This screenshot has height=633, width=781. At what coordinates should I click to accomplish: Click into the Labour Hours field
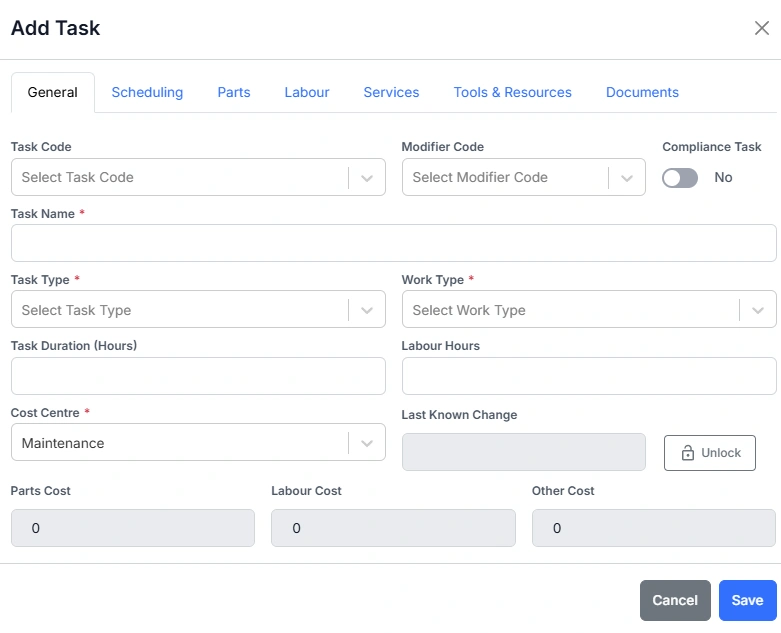click(588, 376)
